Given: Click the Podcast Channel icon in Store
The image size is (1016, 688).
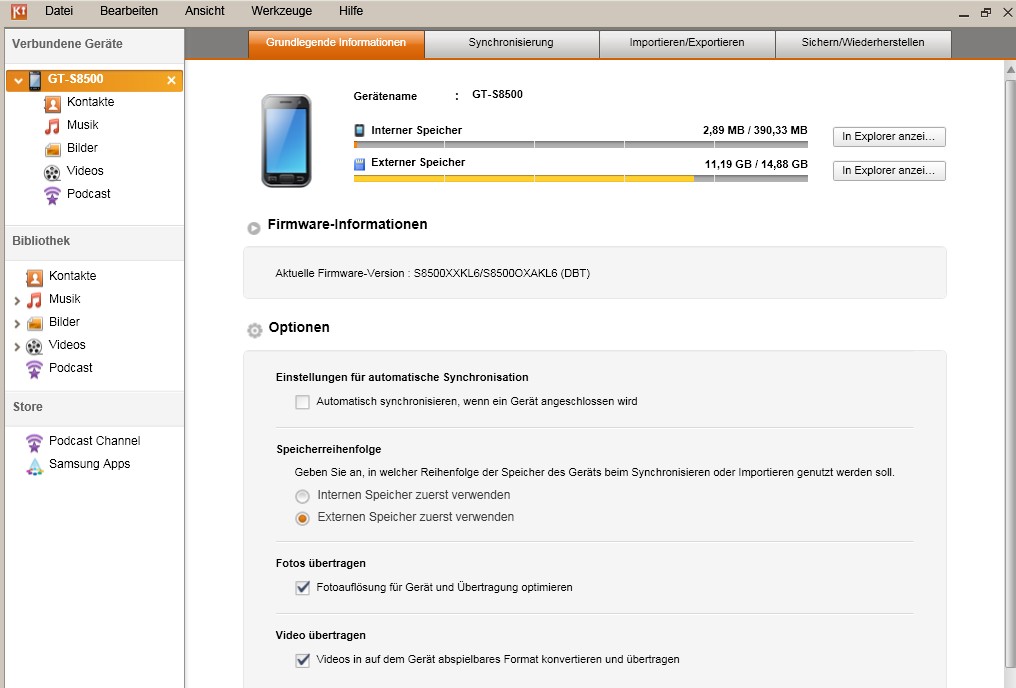Looking at the screenshot, I should pyautogui.click(x=34, y=442).
